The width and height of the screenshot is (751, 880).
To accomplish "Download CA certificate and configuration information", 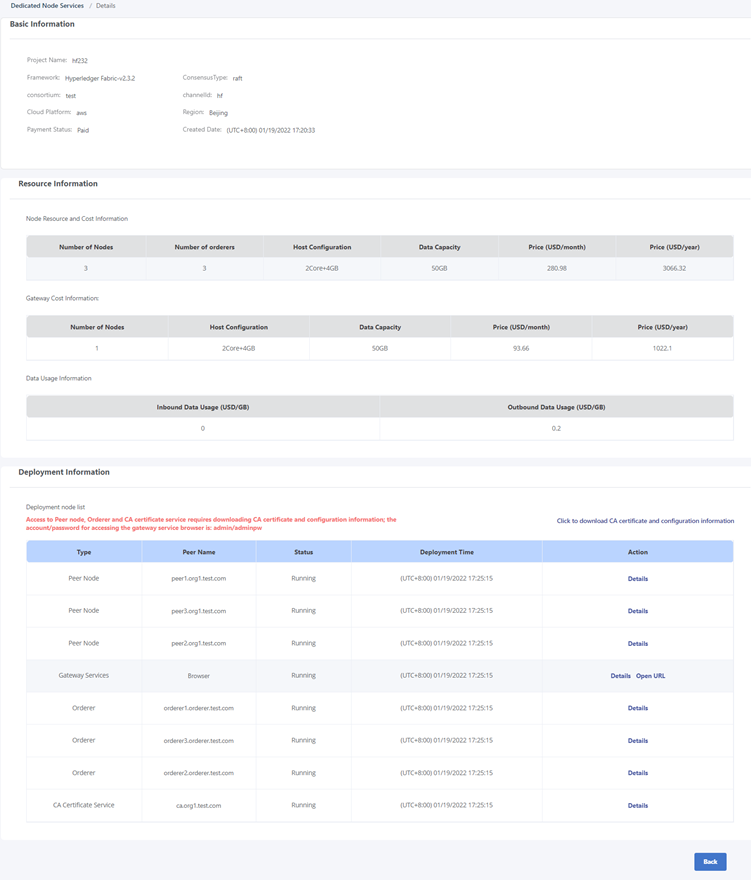I will [x=645, y=521].
